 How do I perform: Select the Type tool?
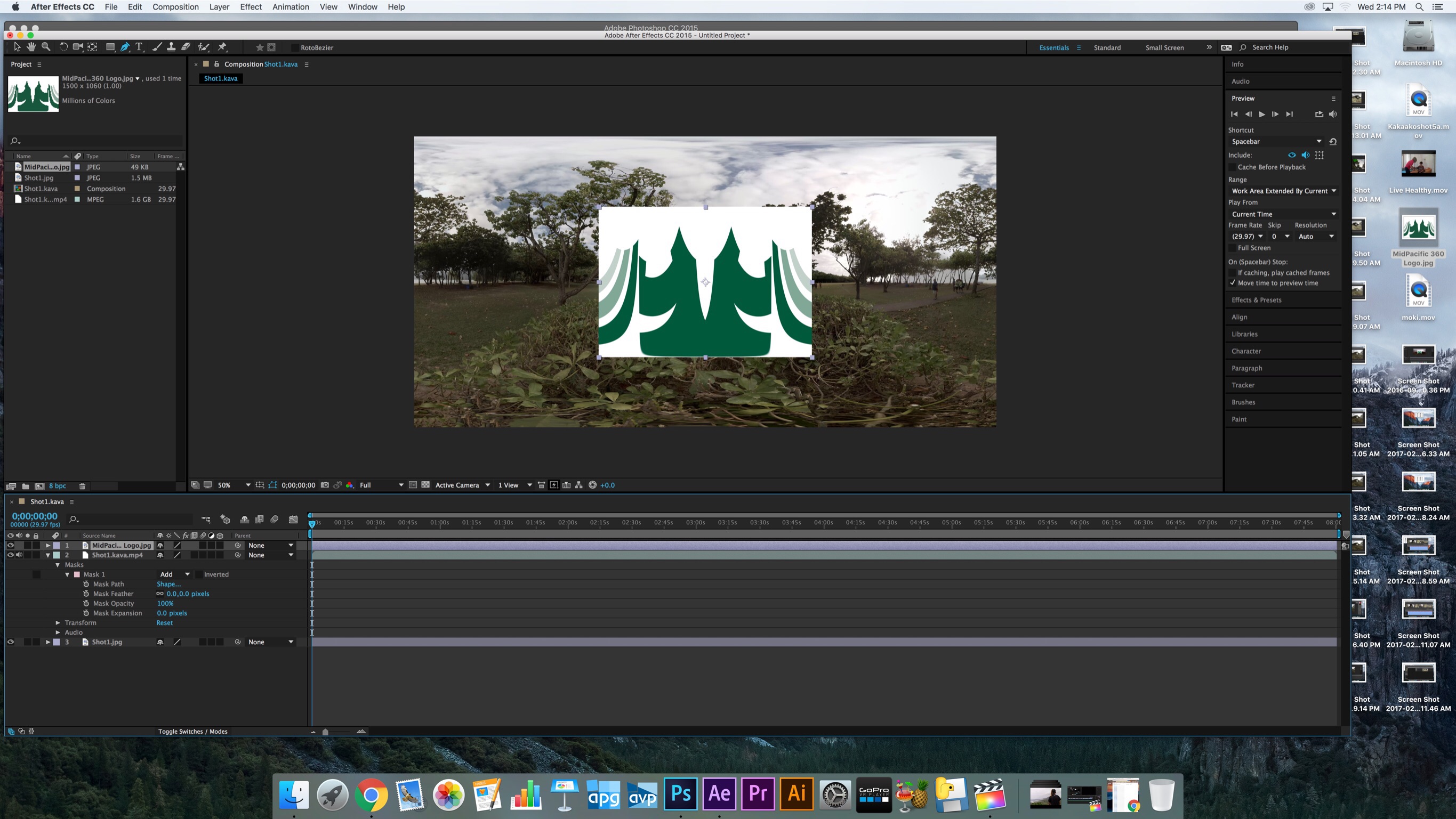[x=139, y=47]
